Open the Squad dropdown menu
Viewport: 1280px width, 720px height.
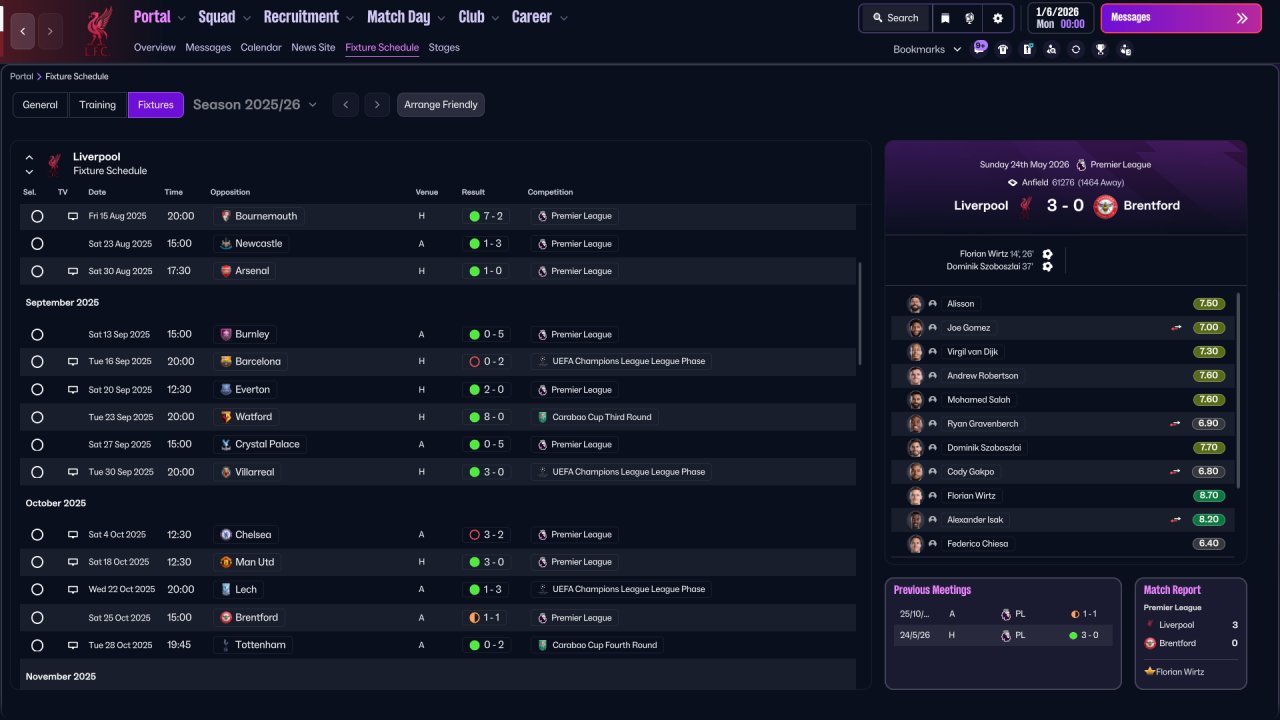(225, 17)
